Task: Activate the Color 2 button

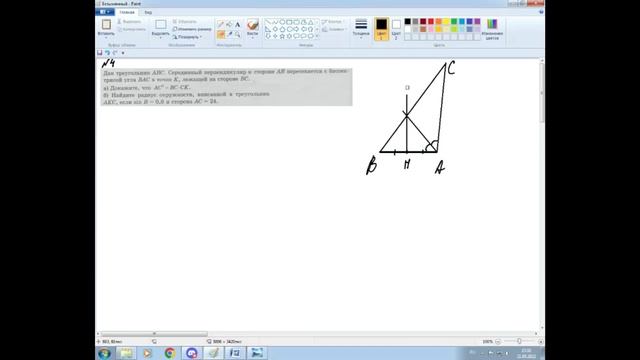Action: coord(396,29)
